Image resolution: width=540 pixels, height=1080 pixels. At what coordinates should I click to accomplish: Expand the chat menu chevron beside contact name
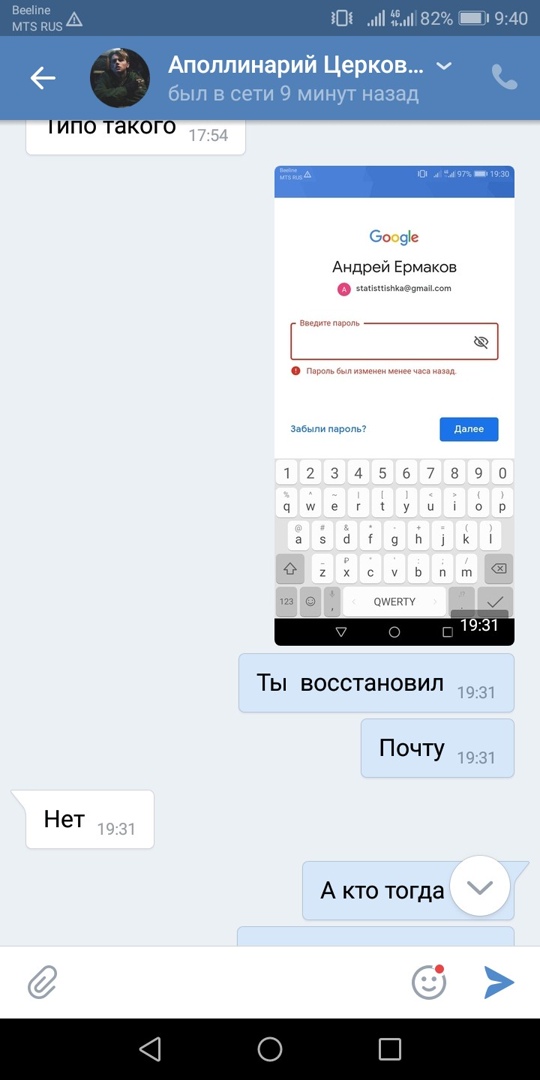(x=445, y=66)
